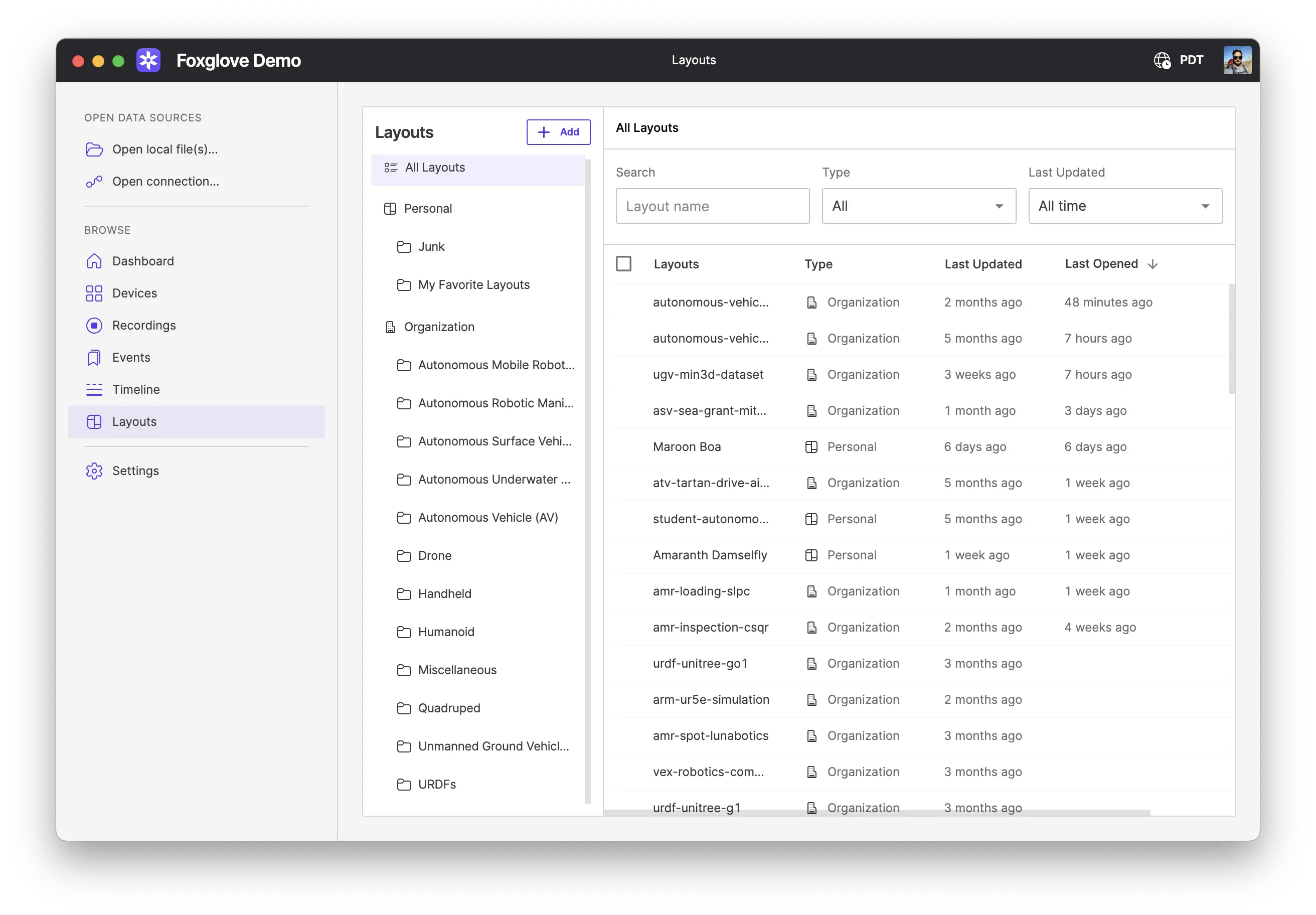Select All Layouts in the layouts panel
This screenshot has height=915, width=1316.
[436, 168]
